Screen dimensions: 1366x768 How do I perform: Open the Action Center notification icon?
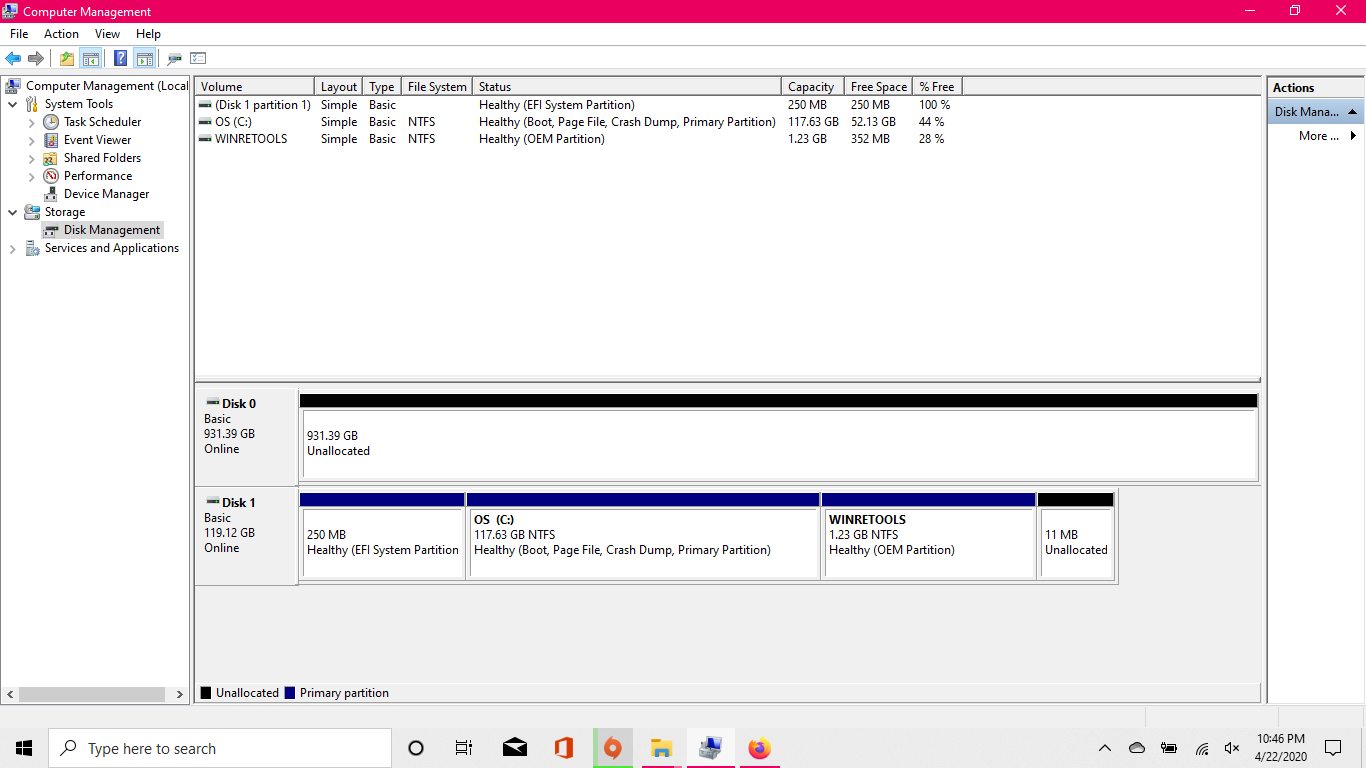pyautogui.click(x=1333, y=748)
